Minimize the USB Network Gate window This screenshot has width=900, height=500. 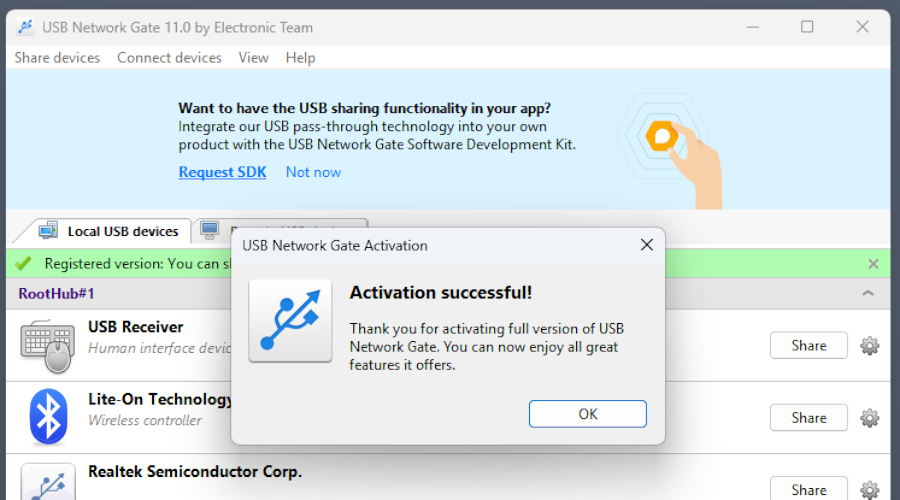click(x=753, y=27)
